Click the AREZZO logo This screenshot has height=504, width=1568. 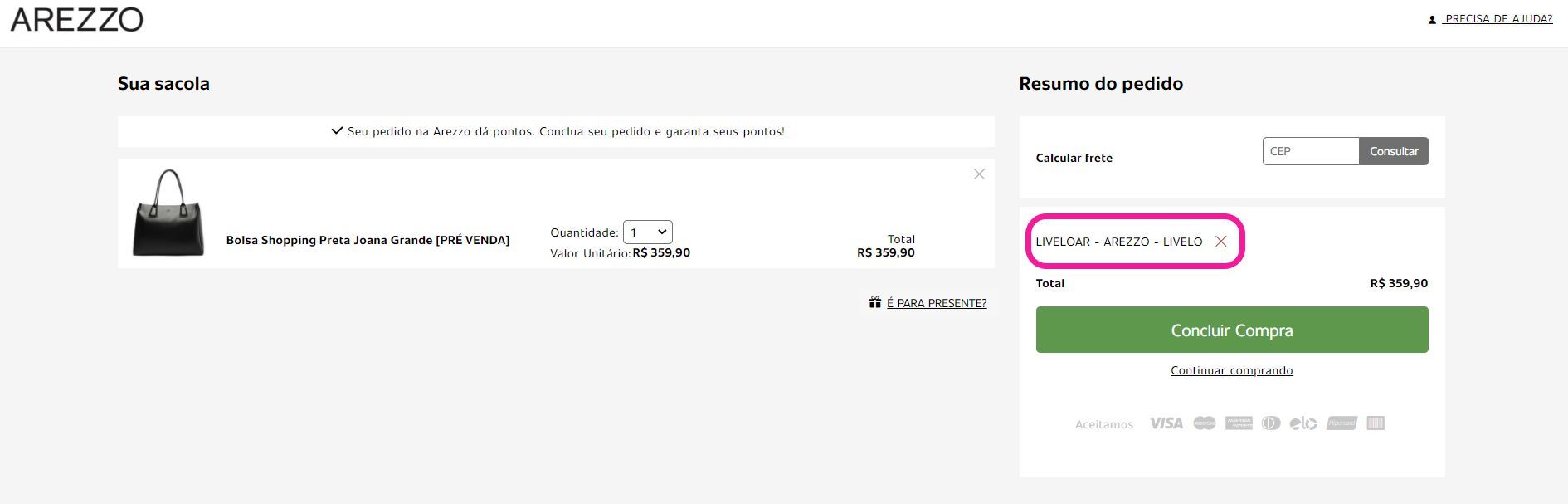(76, 19)
